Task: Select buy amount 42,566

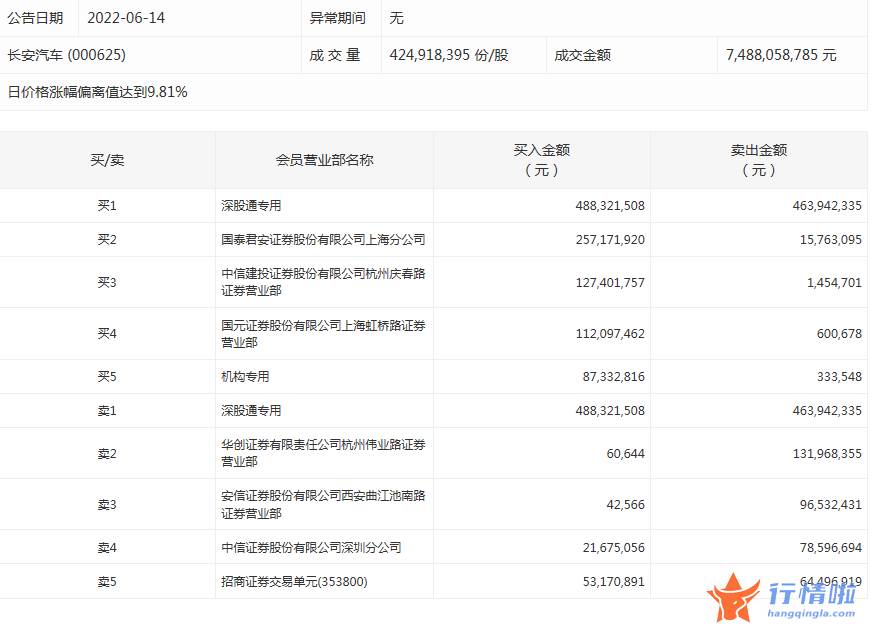Action: pyautogui.click(x=626, y=505)
